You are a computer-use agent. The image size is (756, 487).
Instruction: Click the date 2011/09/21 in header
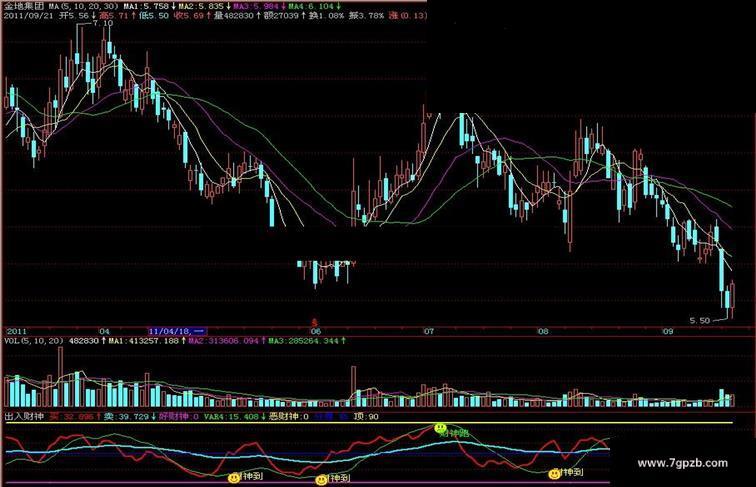[28, 16]
